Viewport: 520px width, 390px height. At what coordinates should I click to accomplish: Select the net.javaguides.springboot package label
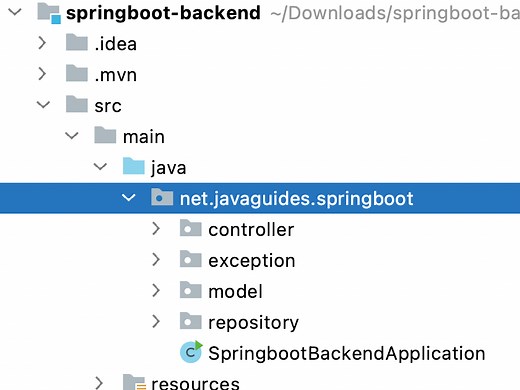(296, 199)
